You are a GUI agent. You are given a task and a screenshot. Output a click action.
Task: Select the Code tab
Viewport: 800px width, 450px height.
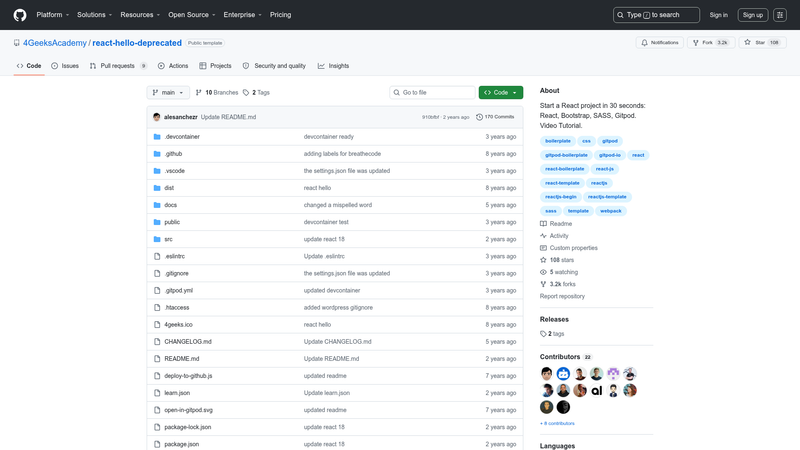29,66
